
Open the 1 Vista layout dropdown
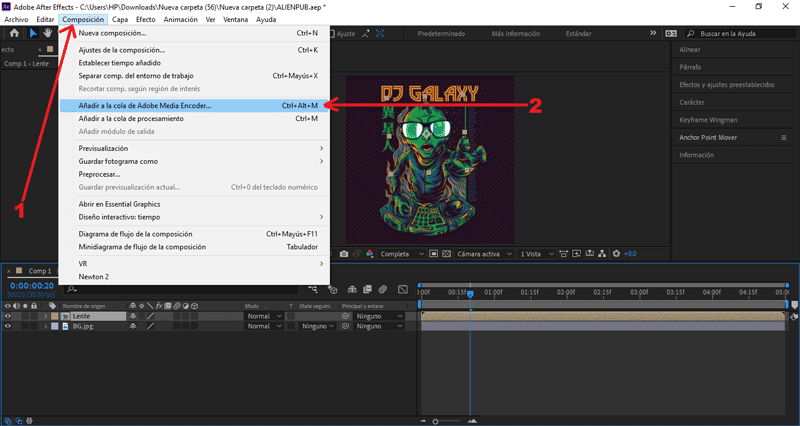pyautogui.click(x=536, y=254)
